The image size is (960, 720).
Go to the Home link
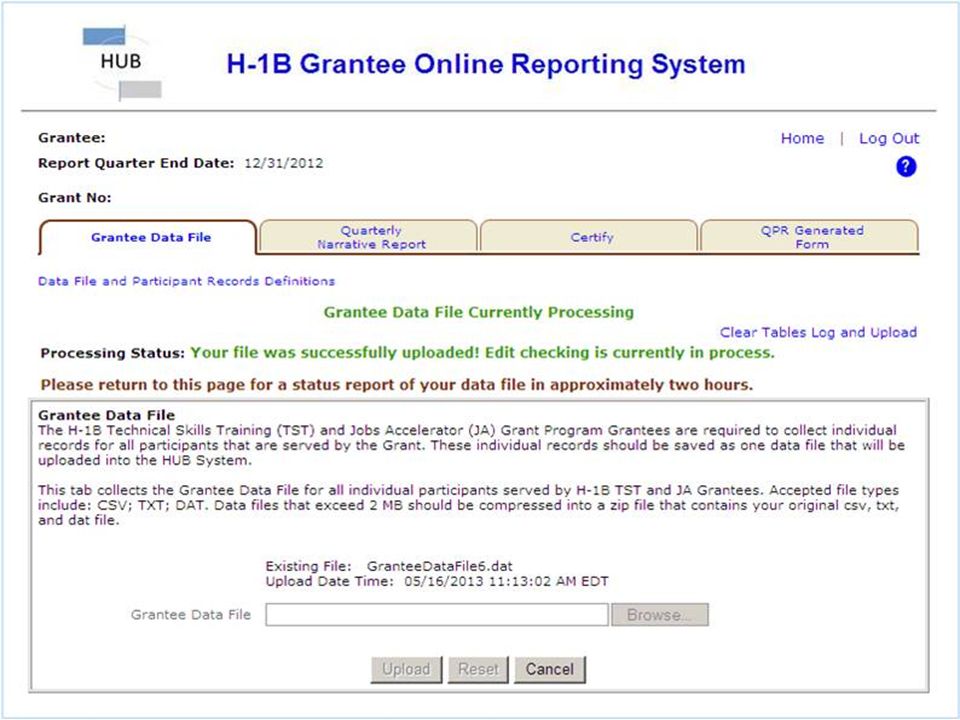(x=802, y=138)
